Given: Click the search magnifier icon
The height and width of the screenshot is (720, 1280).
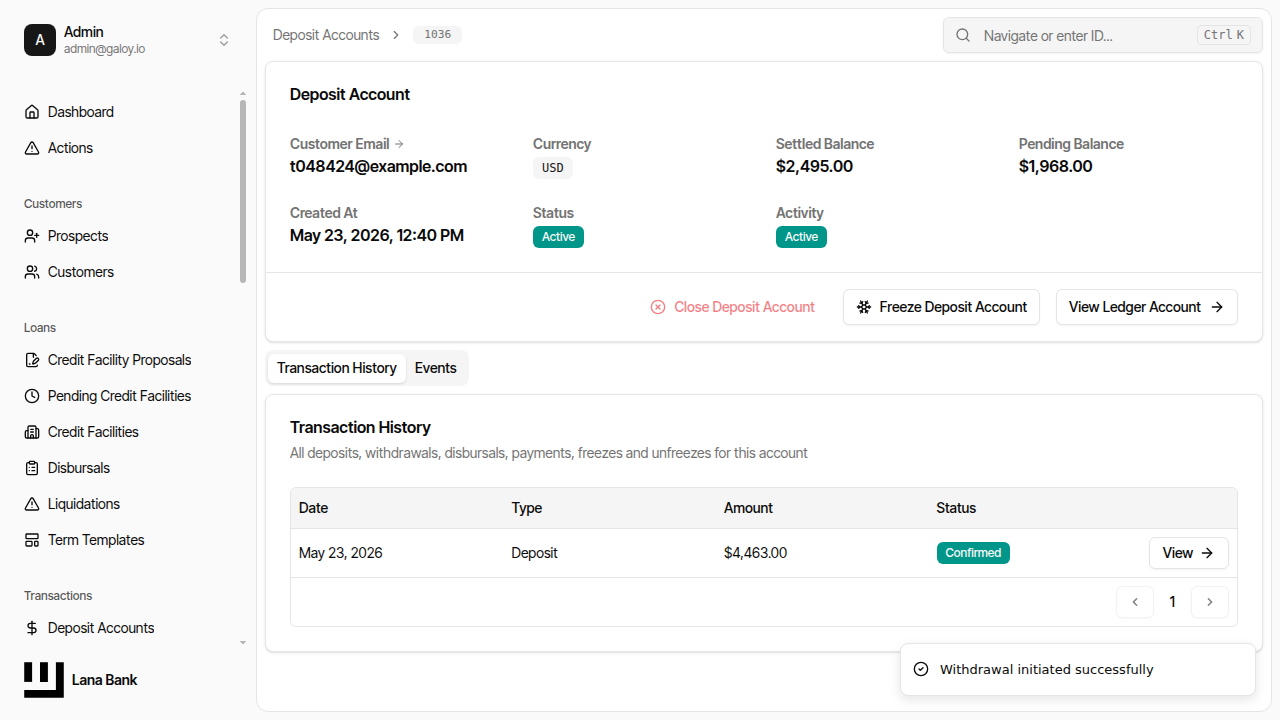Looking at the screenshot, I should [x=963, y=35].
